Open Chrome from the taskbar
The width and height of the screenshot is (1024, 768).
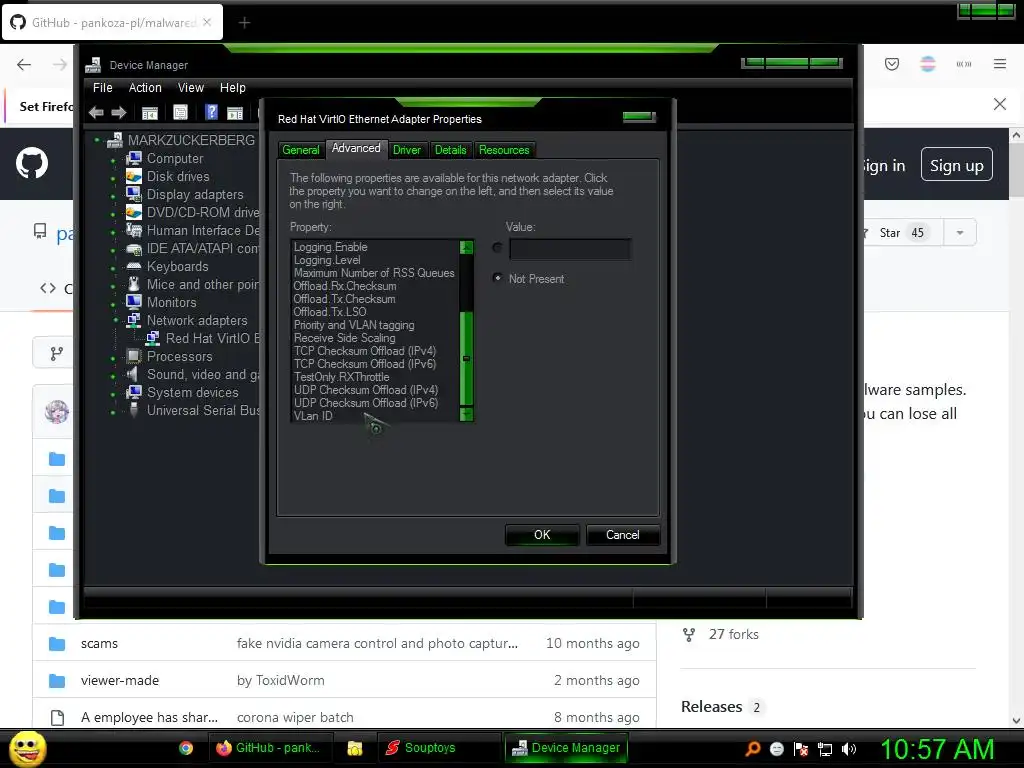[186, 748]
